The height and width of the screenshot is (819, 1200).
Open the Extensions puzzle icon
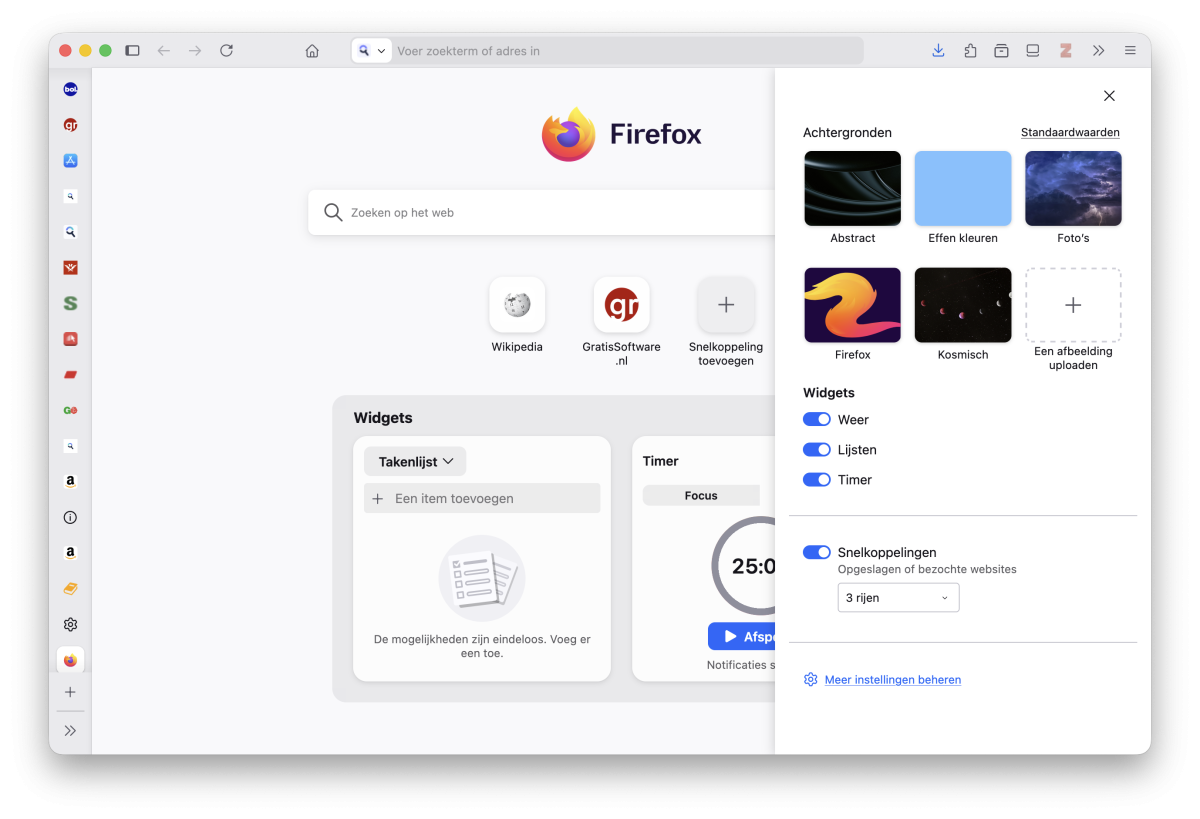(x=970, y=51)
